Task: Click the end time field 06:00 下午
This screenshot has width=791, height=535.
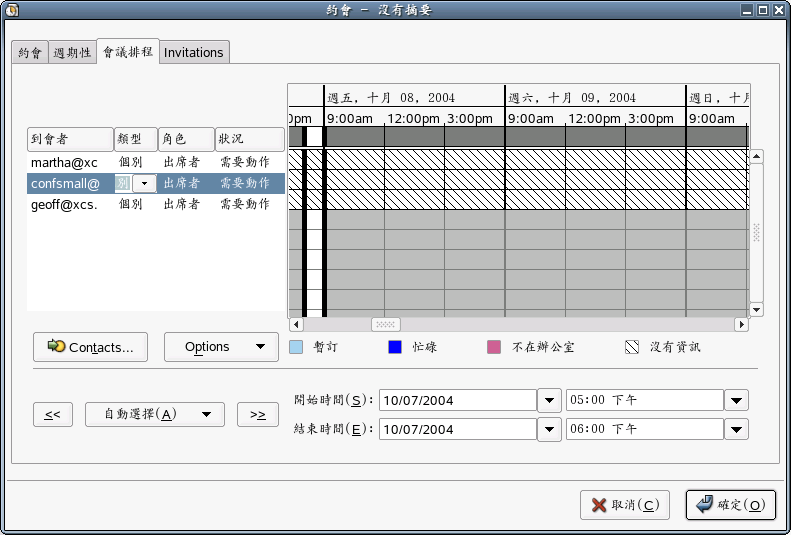Action: [x=645, y=430]
